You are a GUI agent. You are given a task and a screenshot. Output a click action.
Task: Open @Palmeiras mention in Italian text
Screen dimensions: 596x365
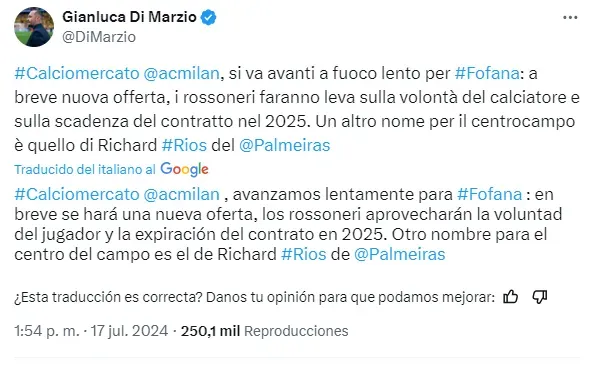pos(284,145)
